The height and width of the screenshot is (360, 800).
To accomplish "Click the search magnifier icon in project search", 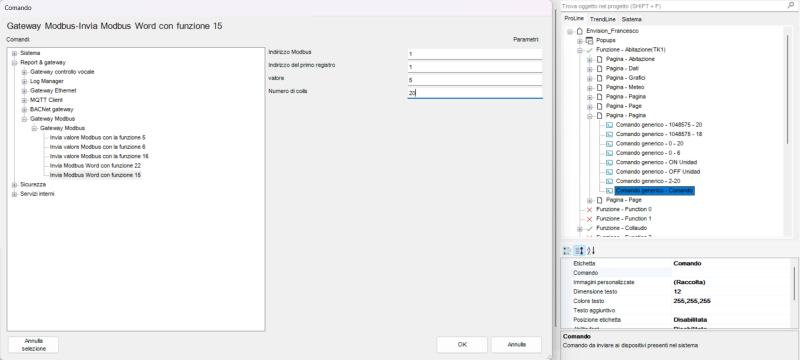I will click(x=792, y=5).
